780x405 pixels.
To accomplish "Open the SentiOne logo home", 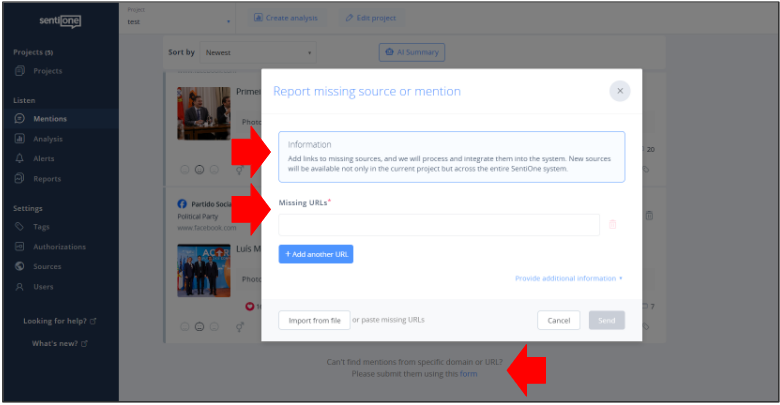I will coord(60,21).
